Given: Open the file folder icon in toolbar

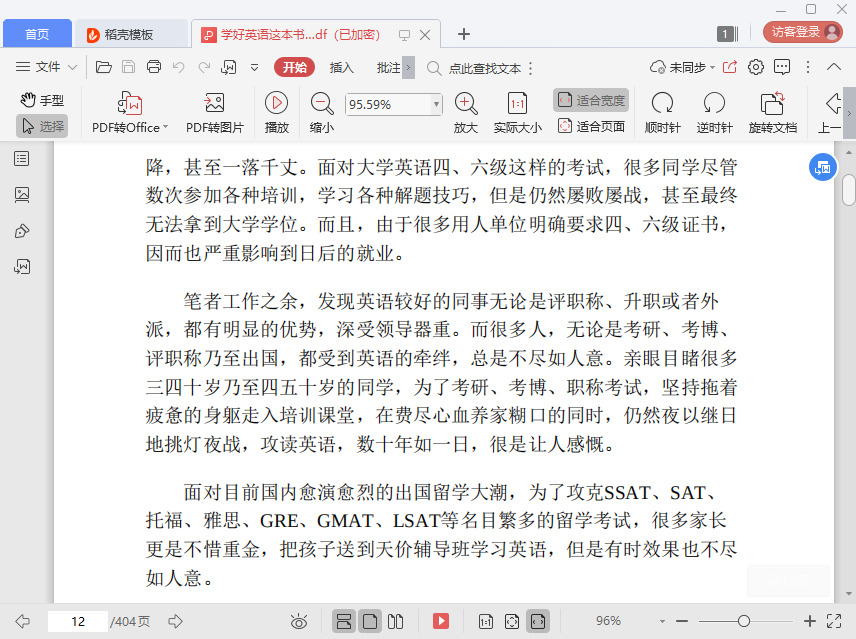Looking at the screenshot, I should point(103,67).
